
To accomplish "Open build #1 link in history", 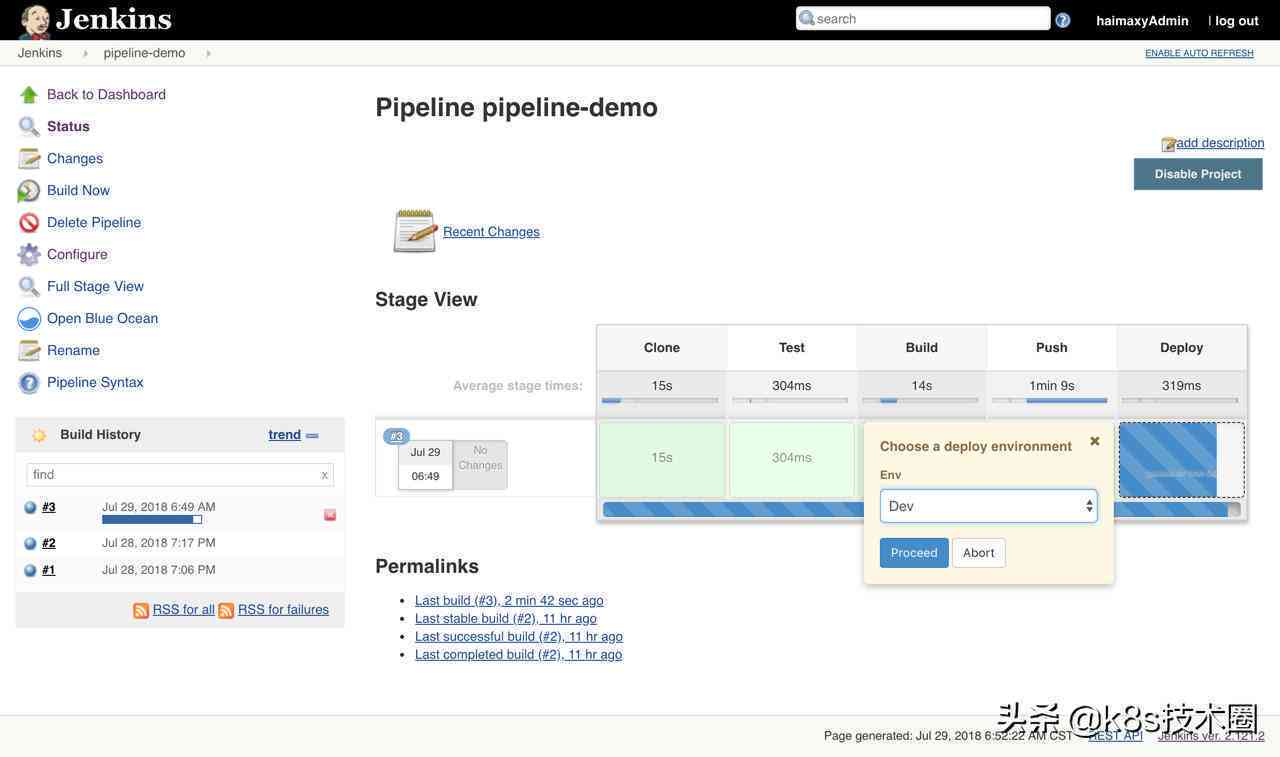I will (49, 571).
